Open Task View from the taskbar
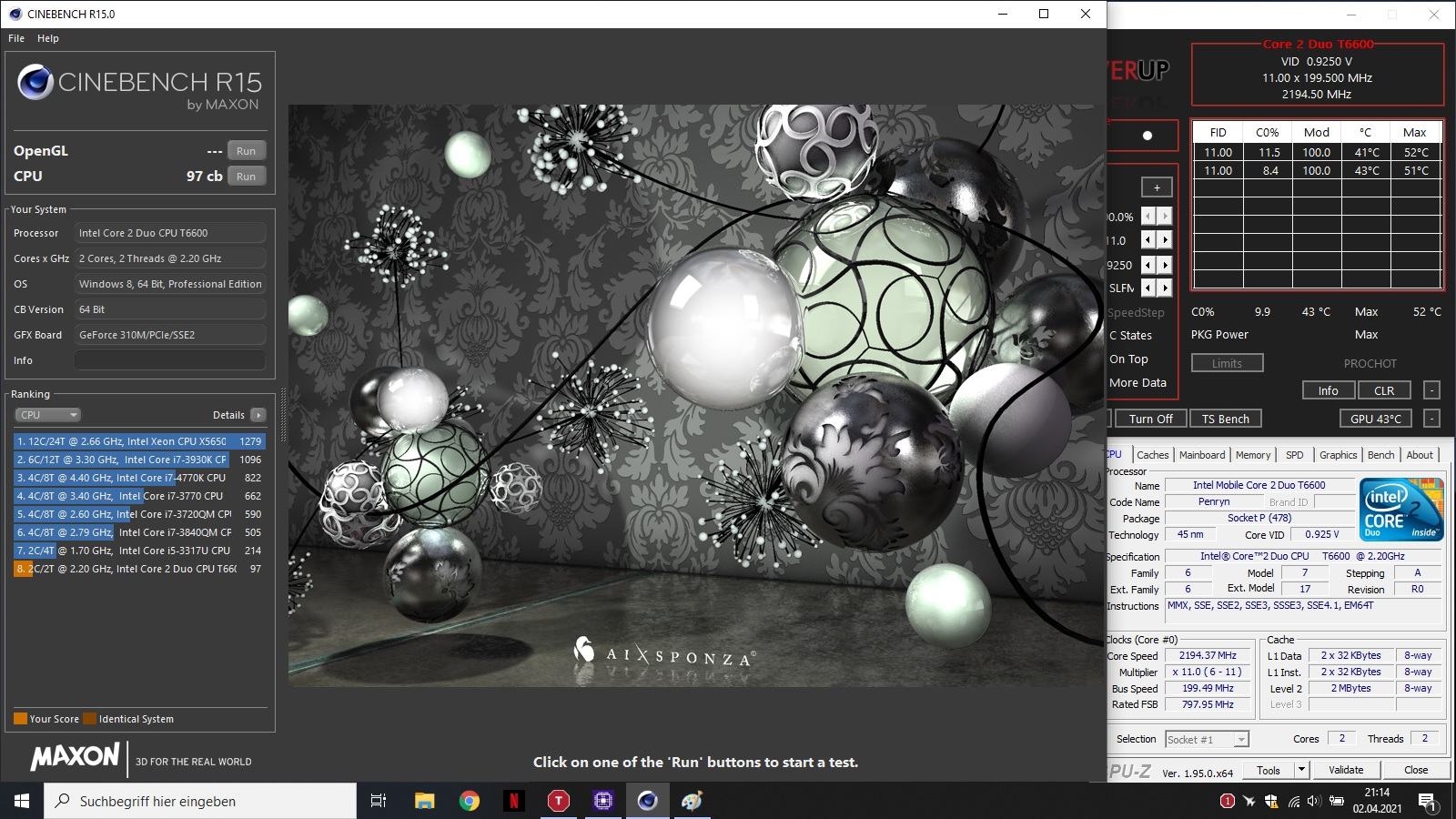Viewport: 1456px width, 819px height. pyautogui.click(x=379, y=801)
